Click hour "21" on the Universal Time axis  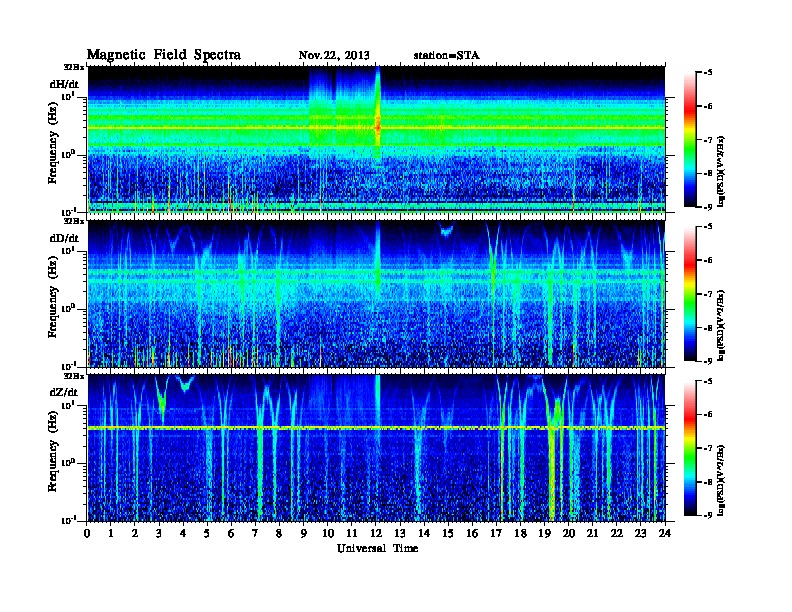[x=592, y=534]
